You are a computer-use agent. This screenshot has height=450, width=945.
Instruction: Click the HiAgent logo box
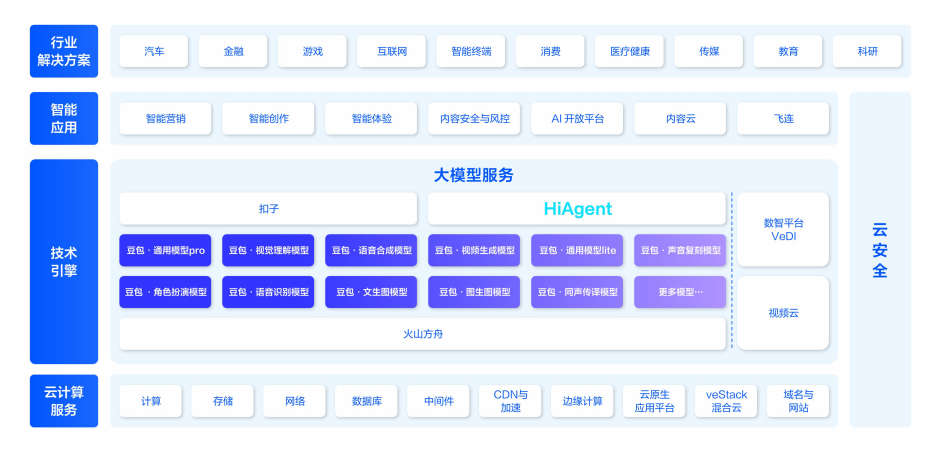[577, 209]
